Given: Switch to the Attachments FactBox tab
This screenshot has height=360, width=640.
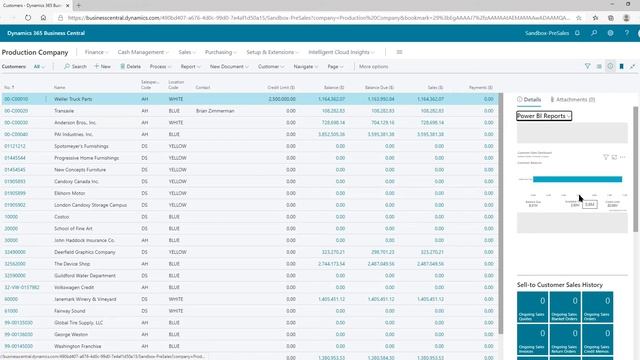Looking at the screenshot, I should pyautogui.click(x=573, y=100).
